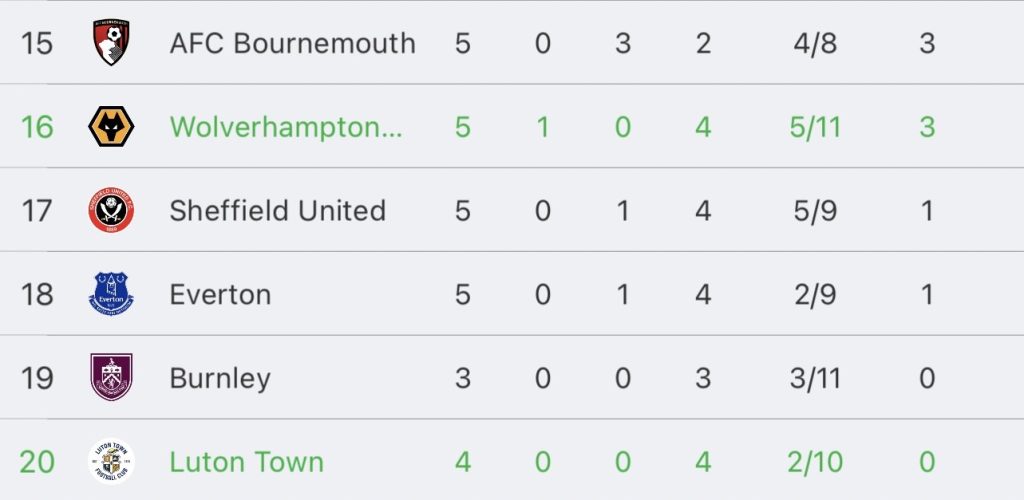The width and height of the screenshot is (1024, 500).
Task: Click position number 16 in the table
Action: [37, 127]
